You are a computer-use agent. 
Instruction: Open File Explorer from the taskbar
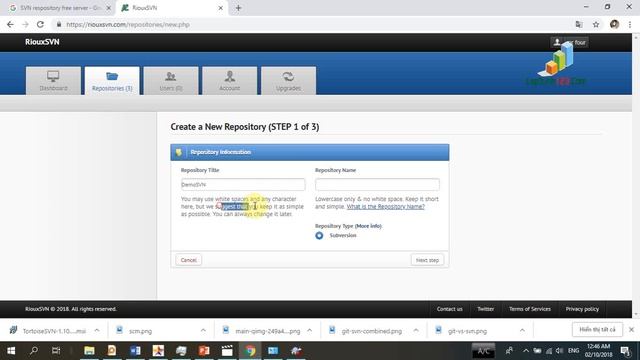[x=89, y=351]
